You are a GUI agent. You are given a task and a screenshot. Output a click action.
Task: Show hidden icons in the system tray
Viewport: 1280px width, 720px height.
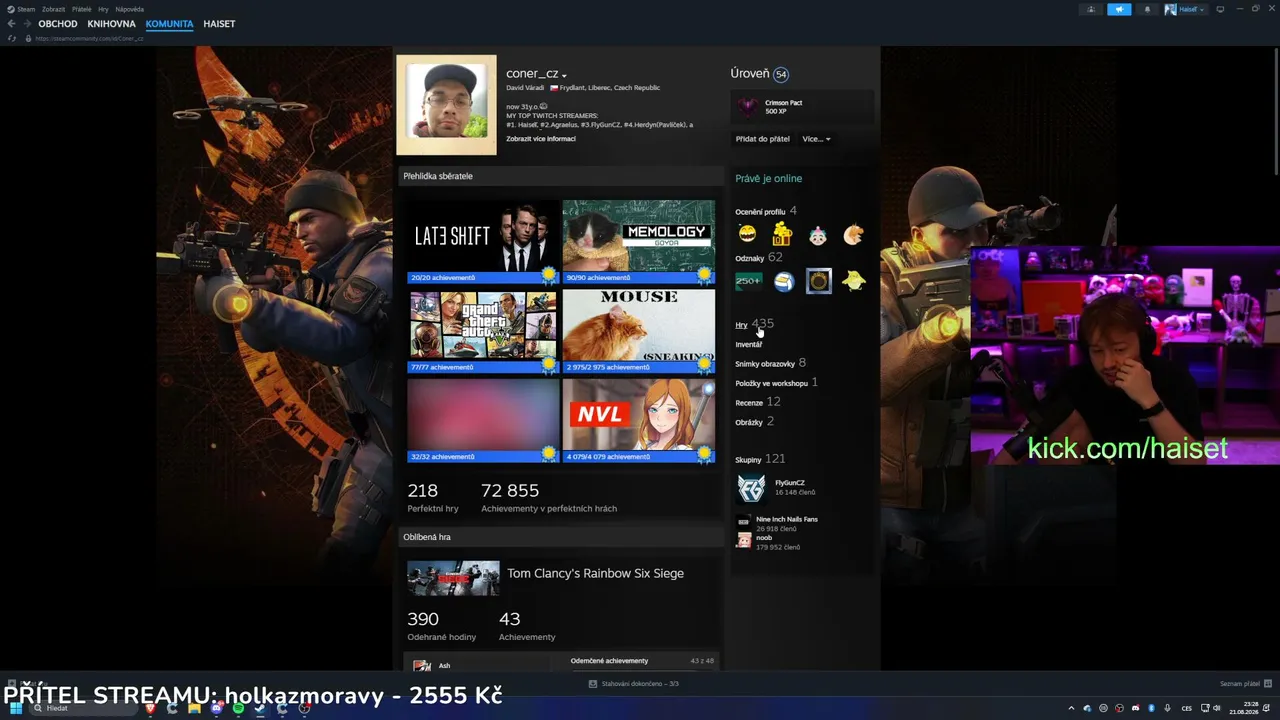pos(1072,708)
